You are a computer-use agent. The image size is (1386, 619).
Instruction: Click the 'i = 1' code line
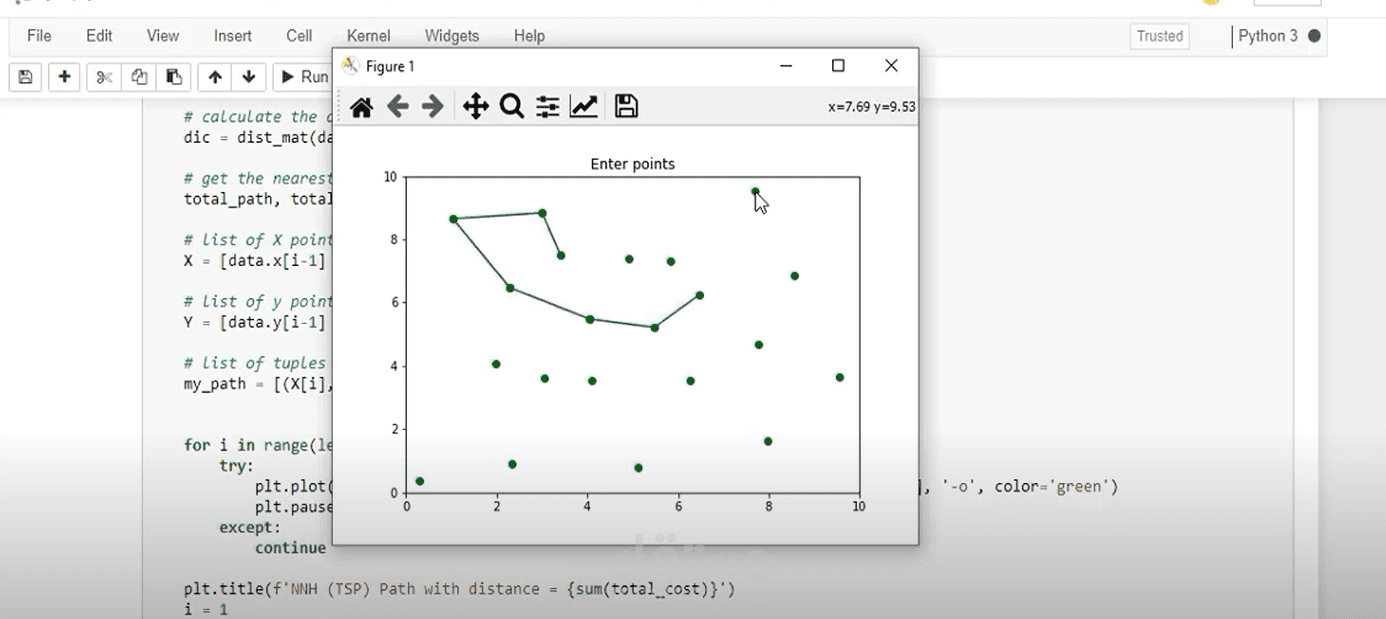tap(206, 609)
